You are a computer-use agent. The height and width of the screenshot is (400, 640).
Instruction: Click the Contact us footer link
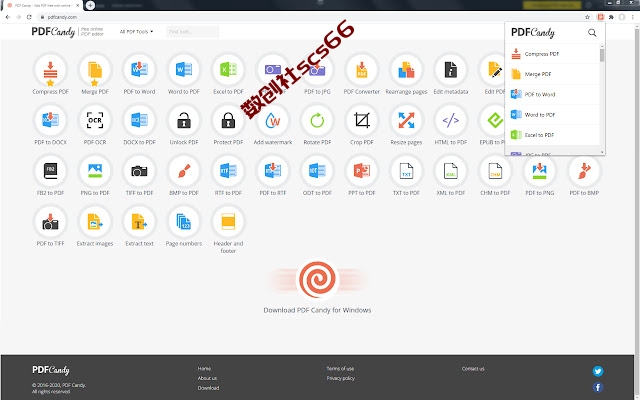click(x=473, y=369)
